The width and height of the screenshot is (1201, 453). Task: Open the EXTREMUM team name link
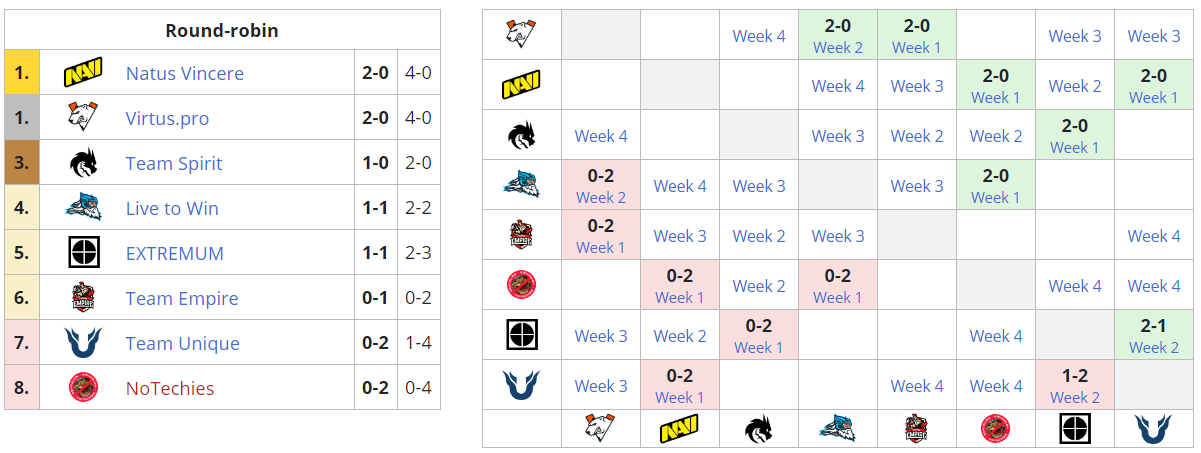click(x=175, y=254)
